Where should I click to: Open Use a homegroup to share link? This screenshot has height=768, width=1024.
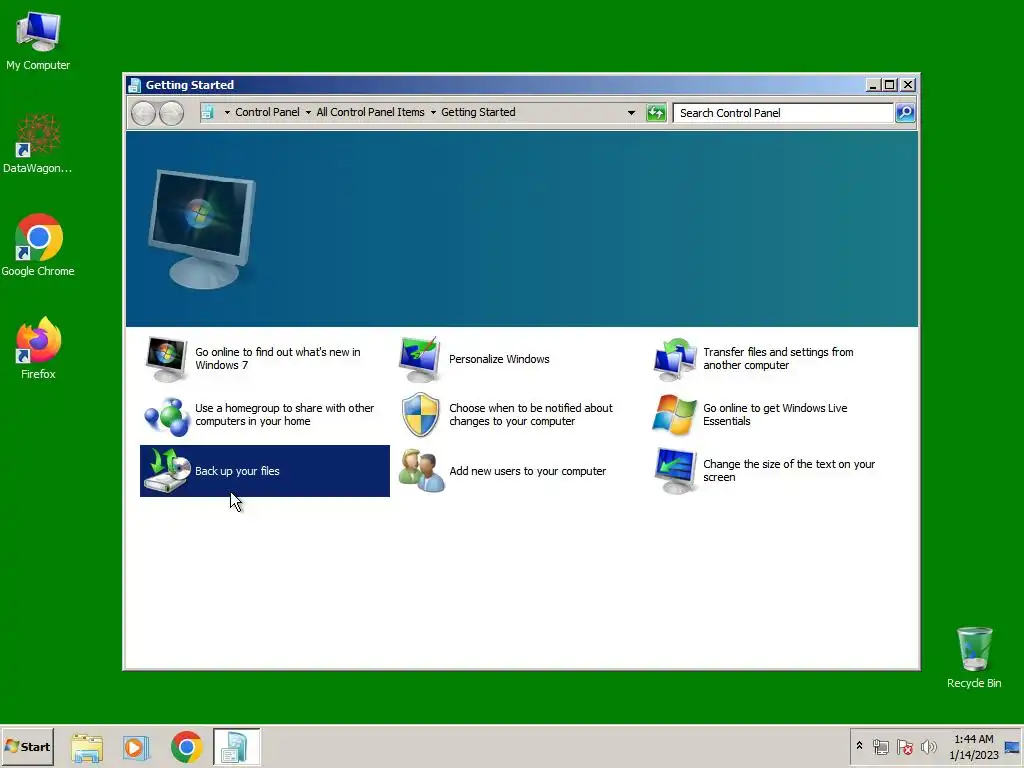284,415
